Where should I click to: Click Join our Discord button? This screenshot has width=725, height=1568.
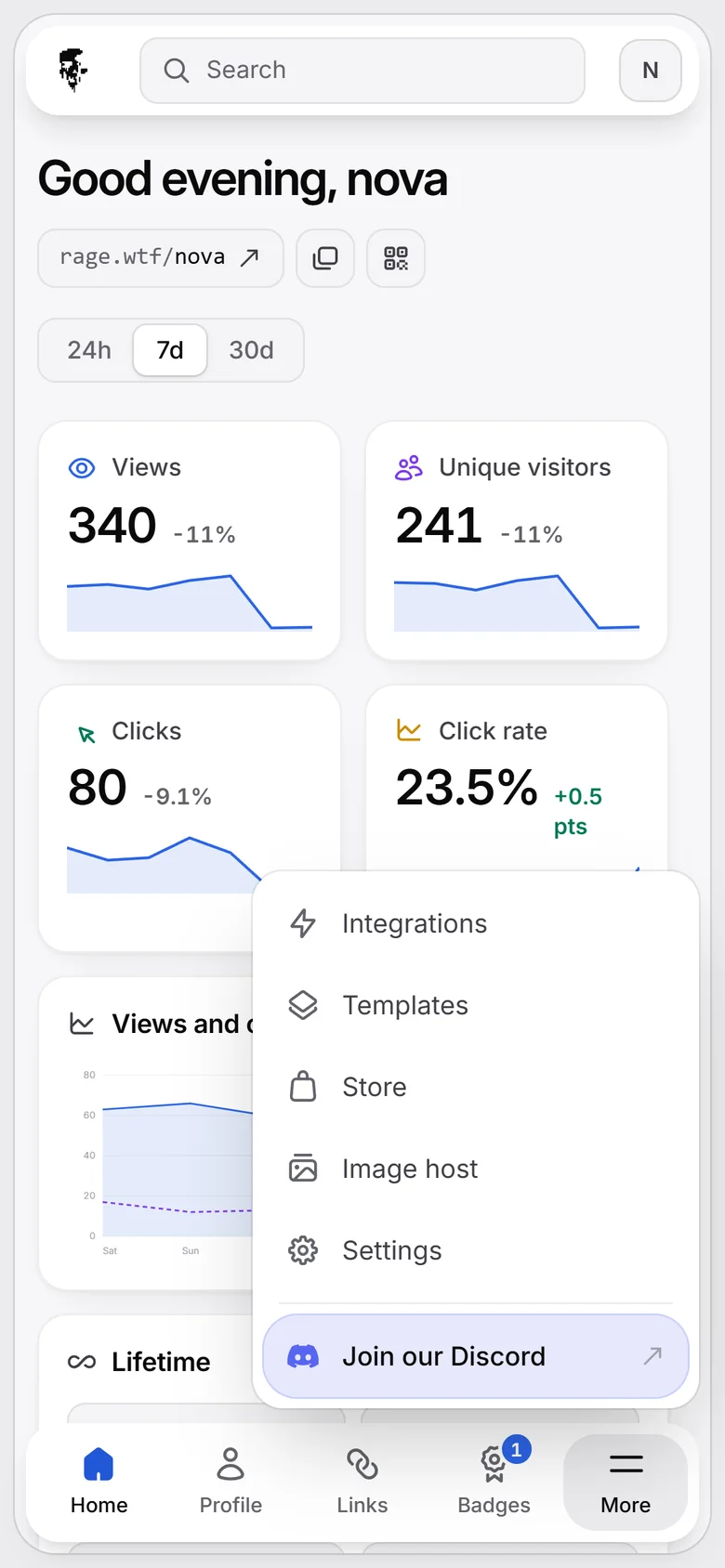(476, 1356)
